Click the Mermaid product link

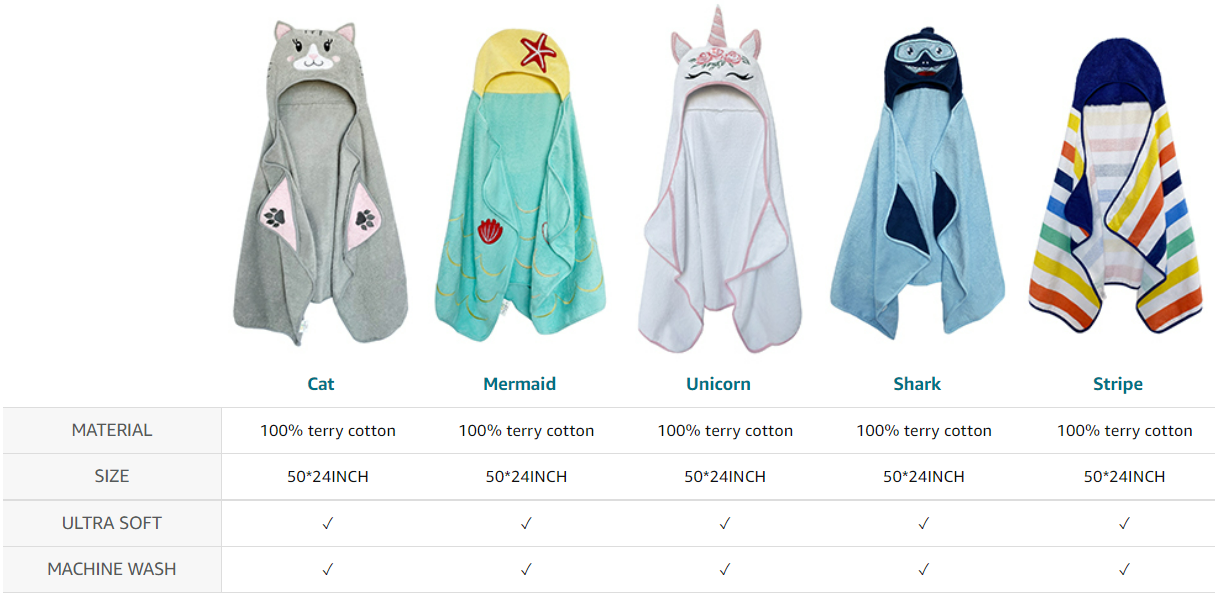[x=520, y=384]
